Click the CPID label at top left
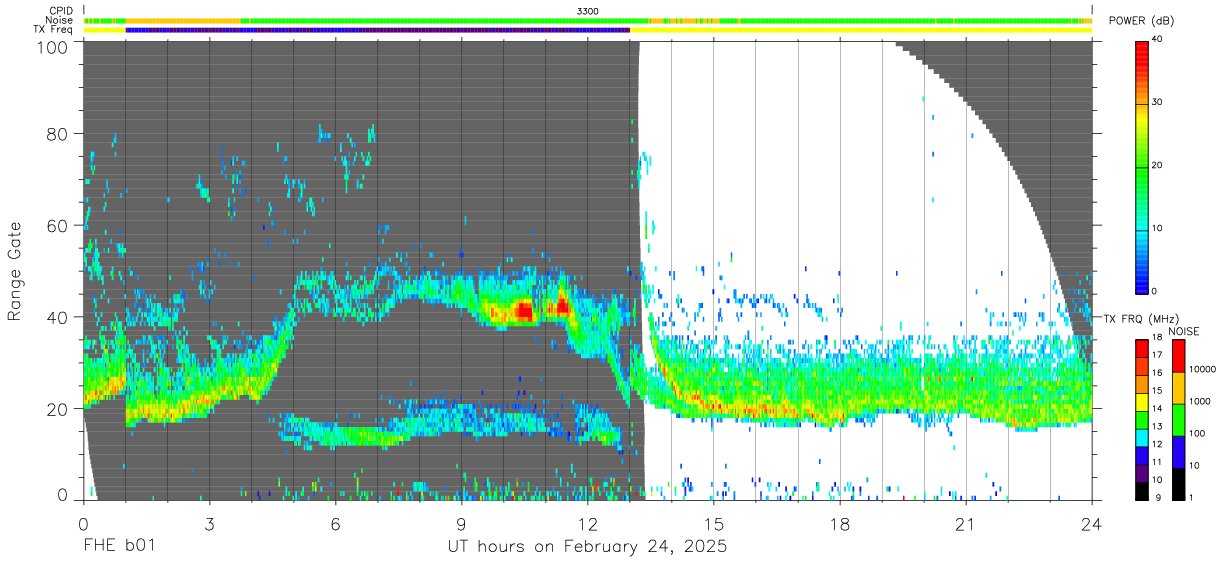The width and height of the screenshot is (1228, 567). coord(63,11)
